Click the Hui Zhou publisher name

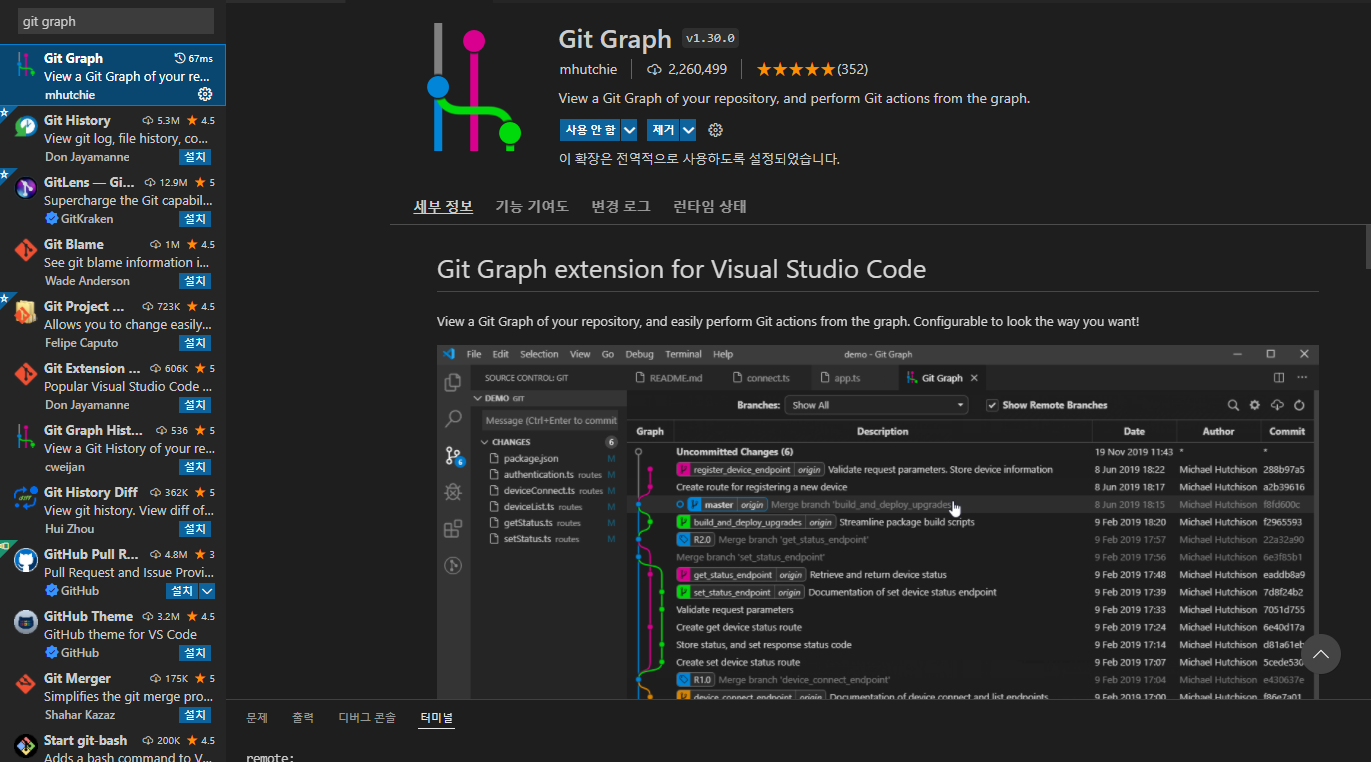(69, 529)
